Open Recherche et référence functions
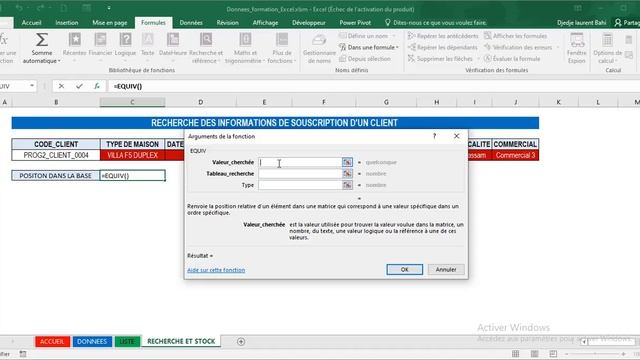The width and height of the screenshot is (640, 360). click(x=206, y=48)
